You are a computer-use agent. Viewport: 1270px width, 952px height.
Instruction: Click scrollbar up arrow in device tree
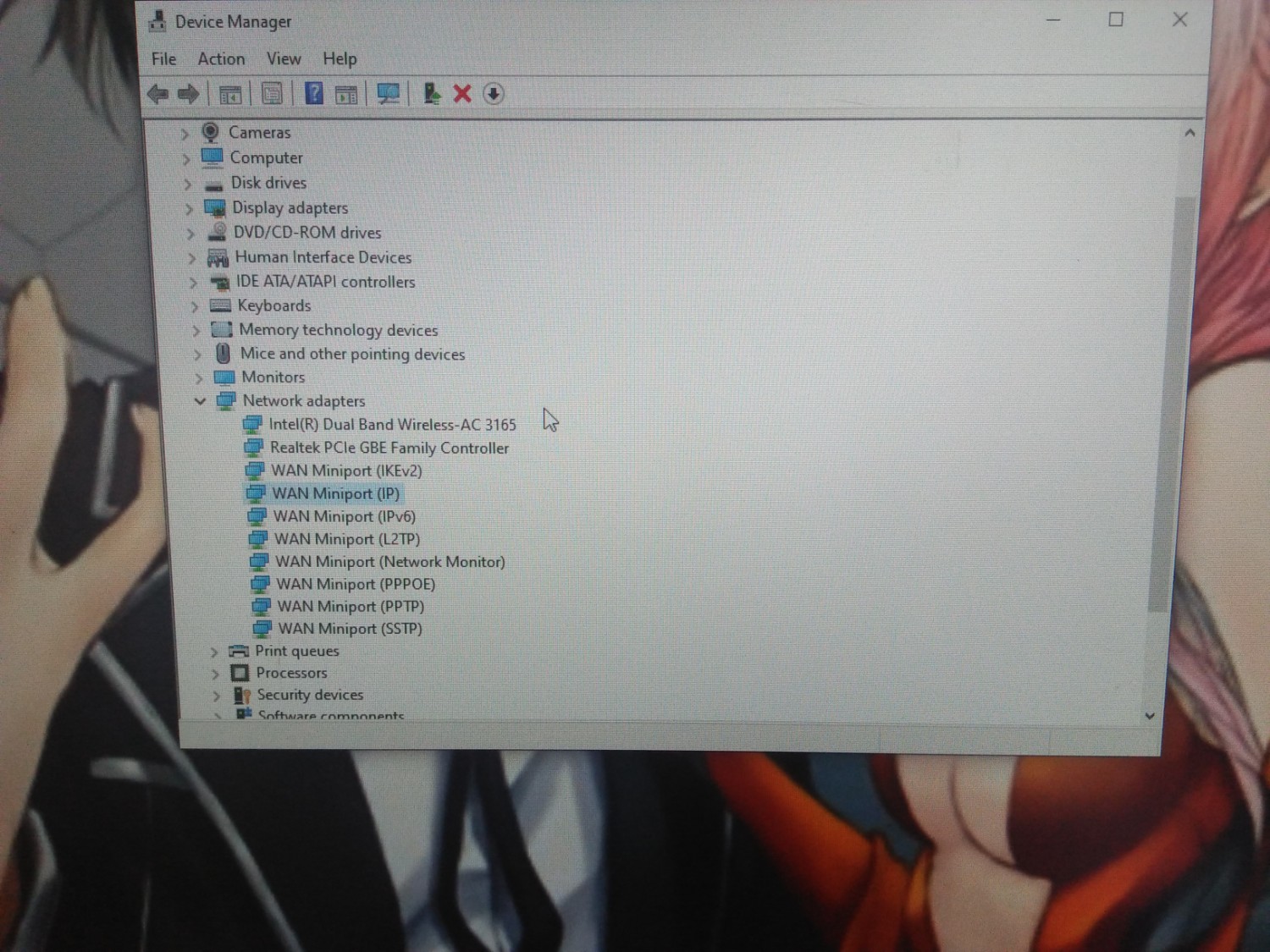1190,133
